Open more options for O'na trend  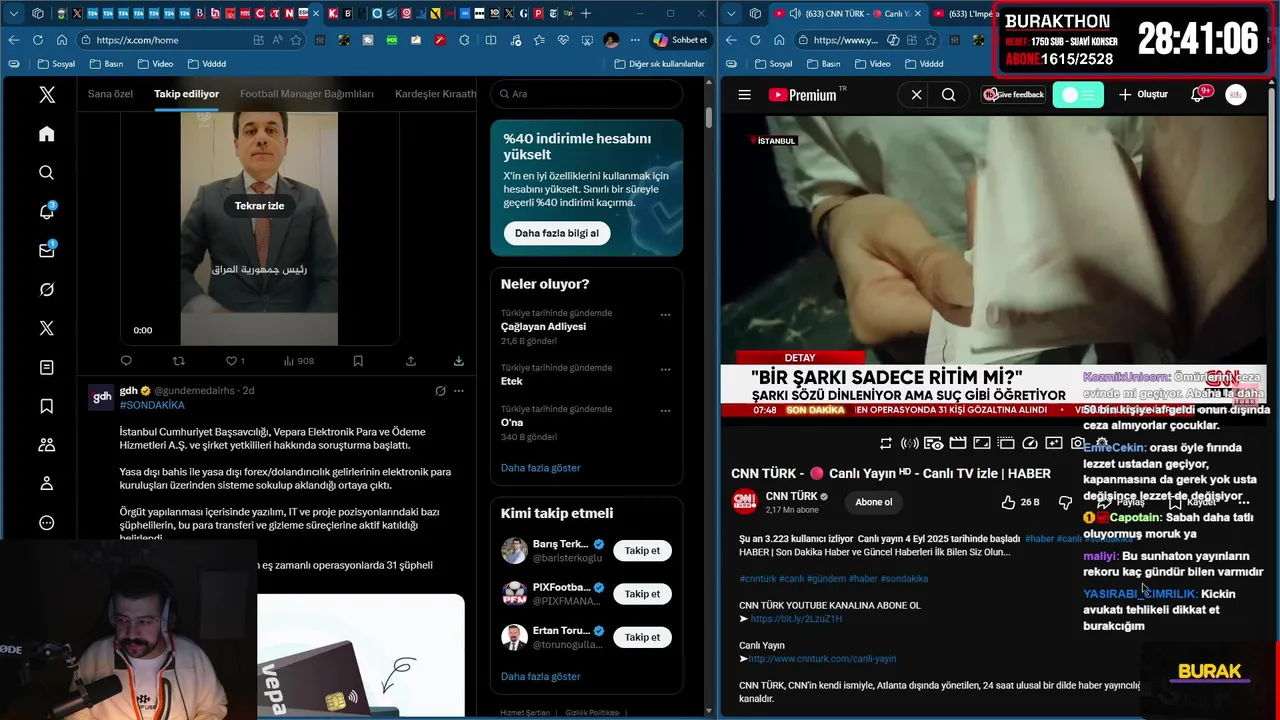point(665,410)
